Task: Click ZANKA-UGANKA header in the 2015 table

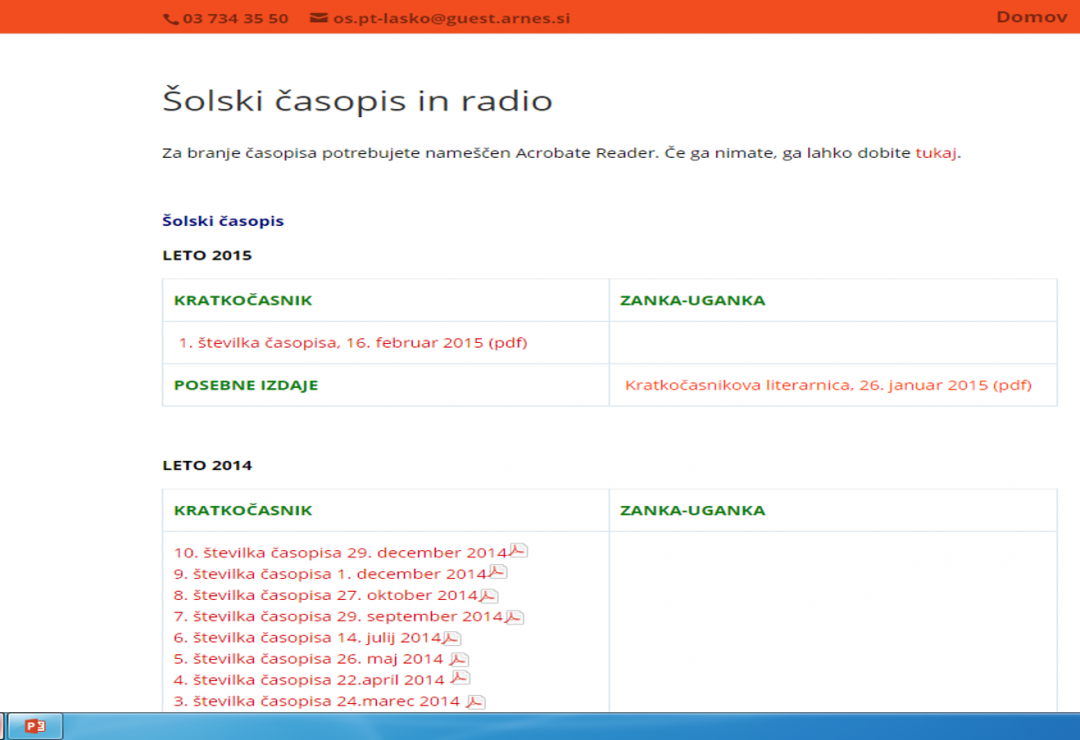Action: pos(692,300)
